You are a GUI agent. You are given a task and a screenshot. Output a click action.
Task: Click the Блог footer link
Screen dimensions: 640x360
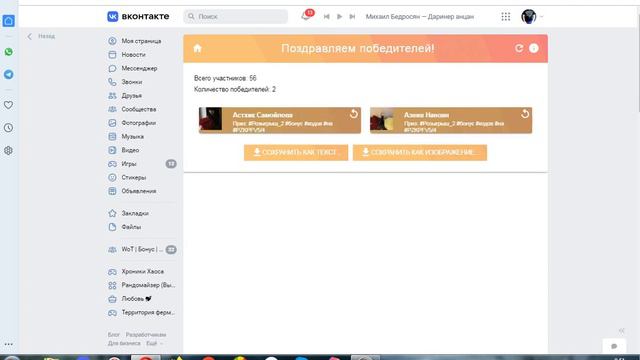coord(113,335)
